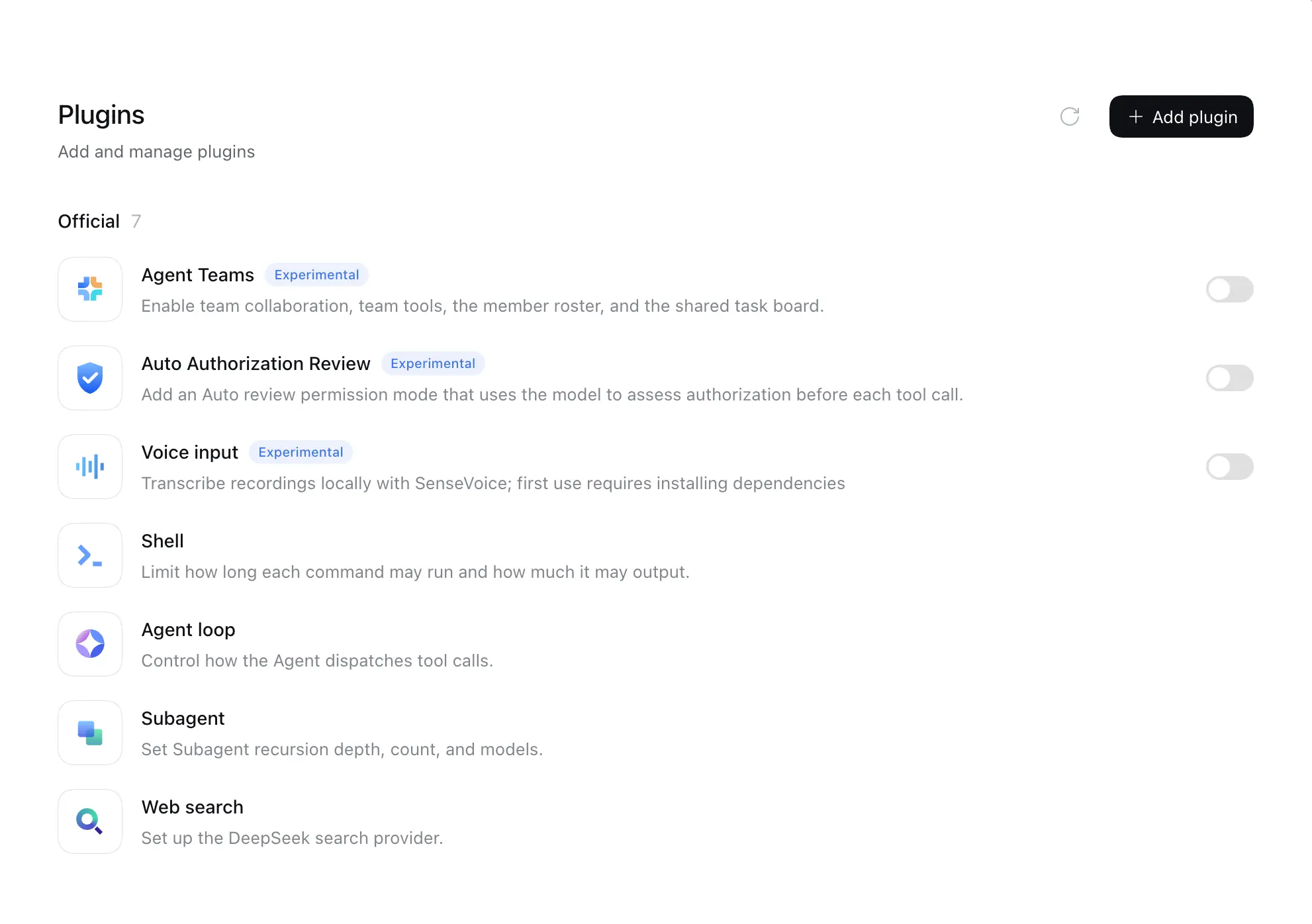Open the Shell plugin terminal icon
The width and height of the screenshot is (1312, 924).
tap(90, 555)
